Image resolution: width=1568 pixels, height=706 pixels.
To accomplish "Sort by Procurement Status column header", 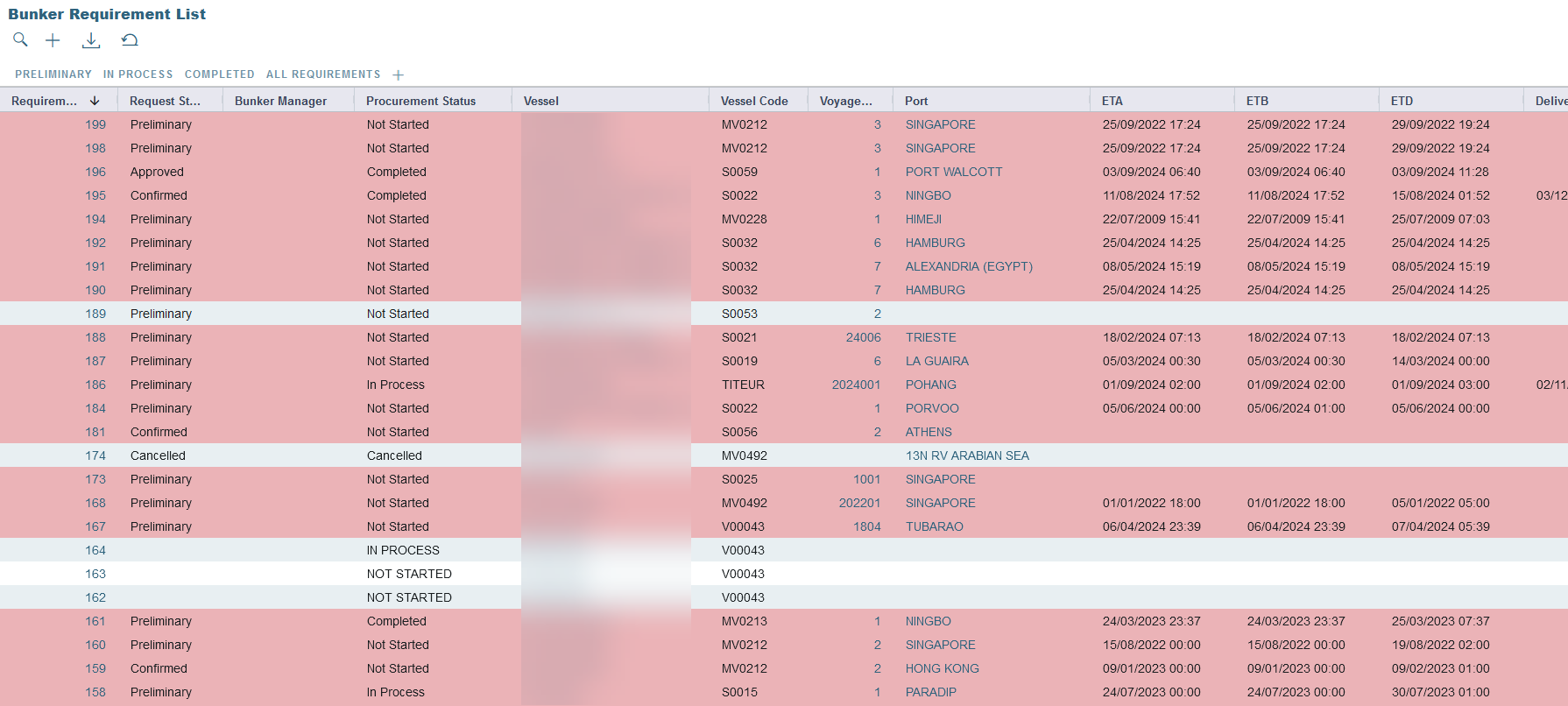I will tap(420, 101).
